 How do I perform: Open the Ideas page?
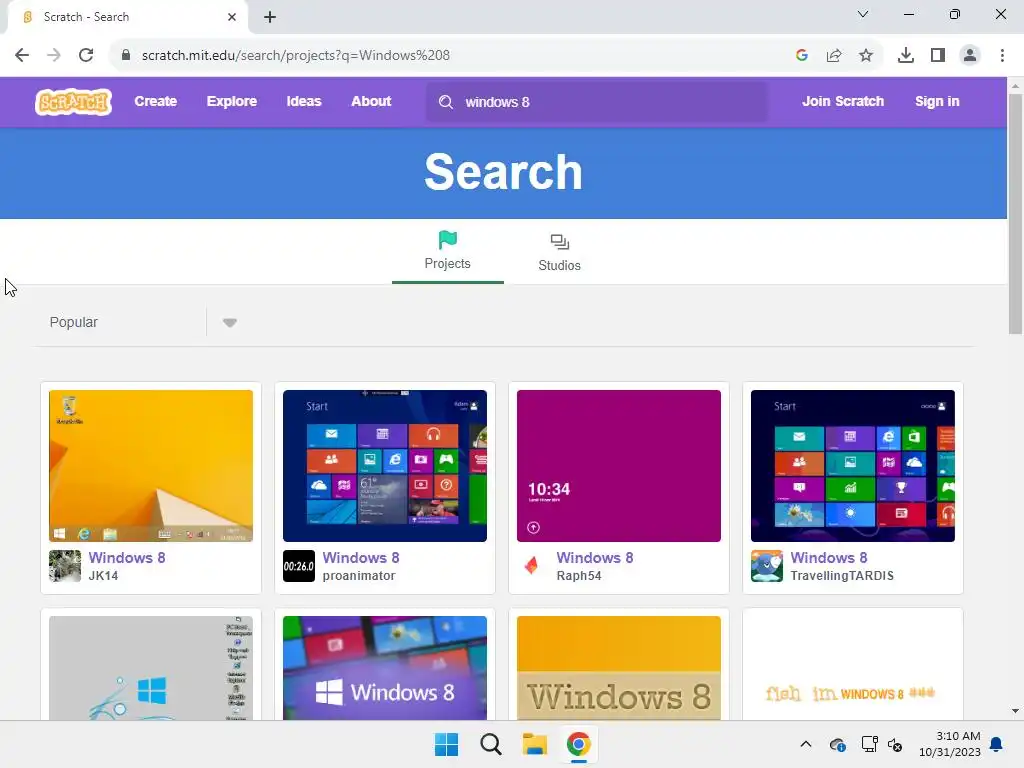point(304,101)
